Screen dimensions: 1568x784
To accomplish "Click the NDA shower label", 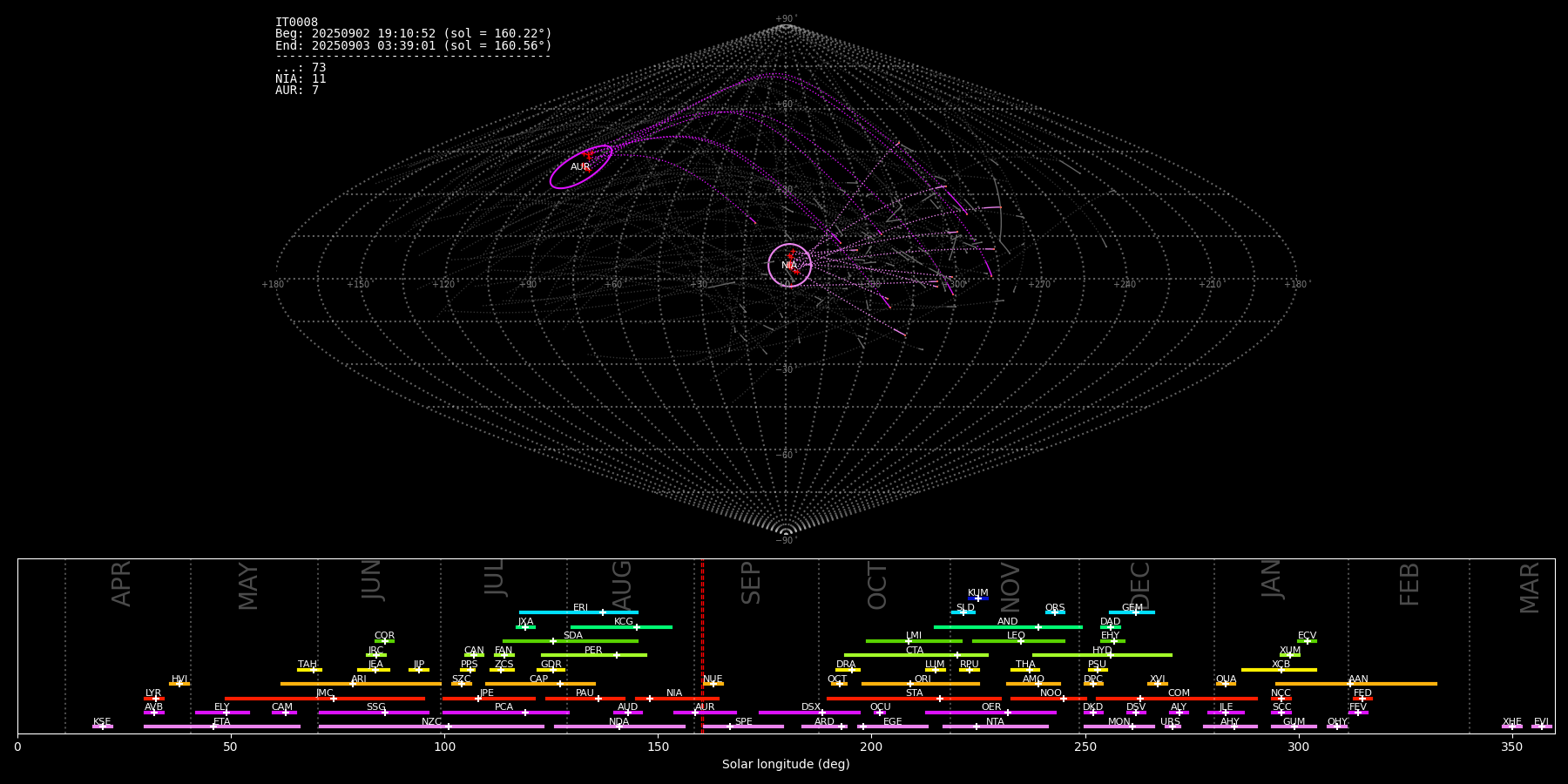I will point(618,722).
